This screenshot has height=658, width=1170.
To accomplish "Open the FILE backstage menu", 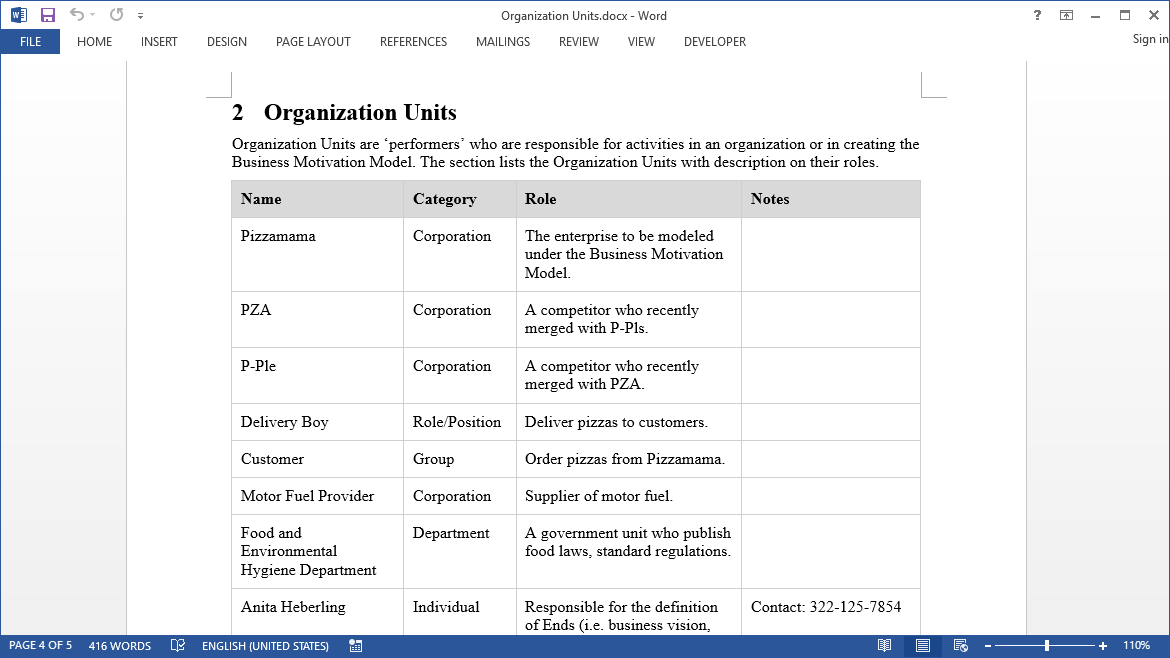I will (x=31, y=42).
